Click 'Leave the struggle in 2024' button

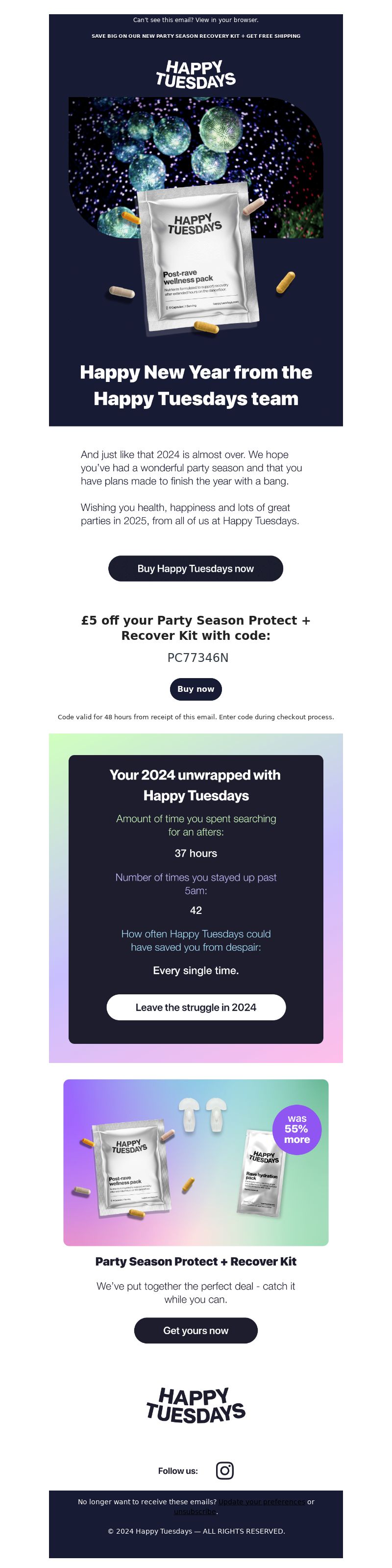click(196, 1007)
